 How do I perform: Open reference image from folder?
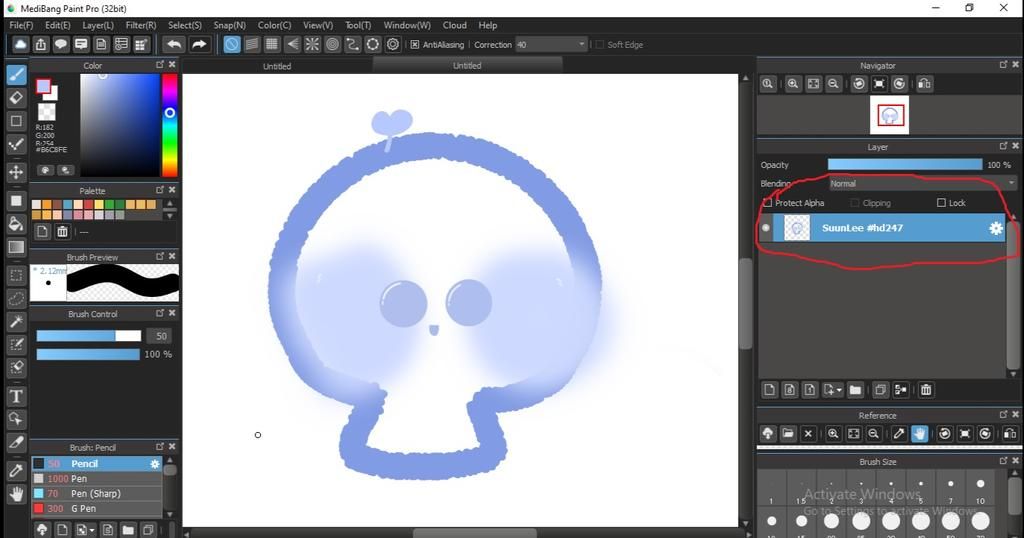click(788, 434)
